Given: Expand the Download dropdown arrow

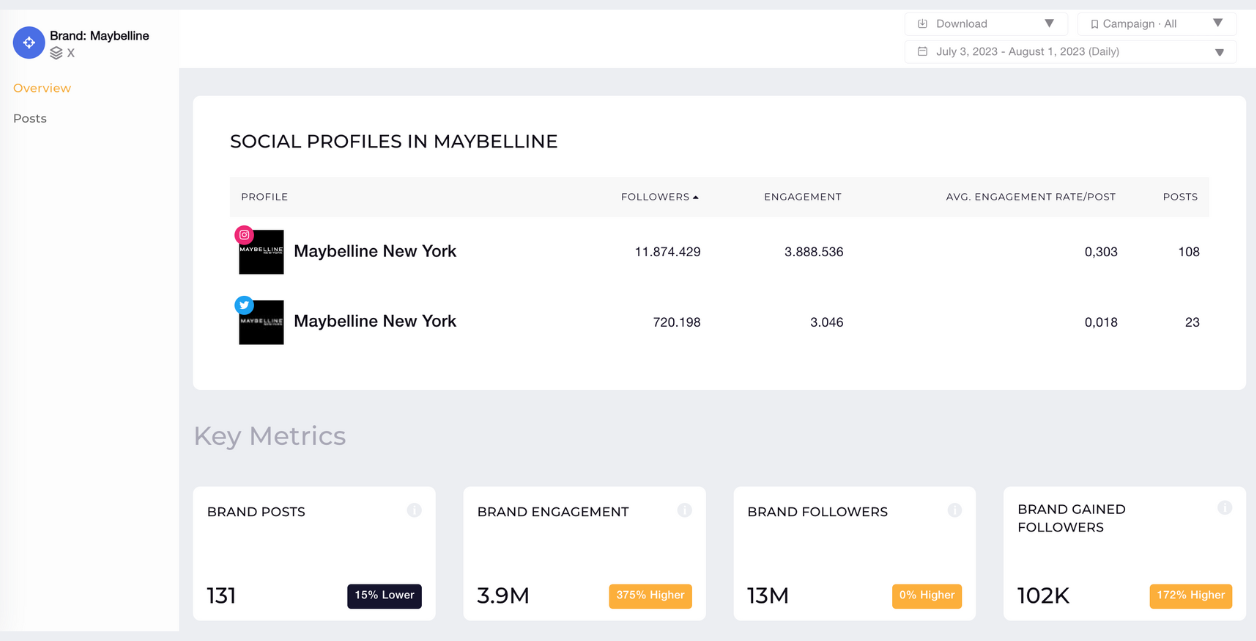Looking at the screenshot, I should coord(1049,23).
